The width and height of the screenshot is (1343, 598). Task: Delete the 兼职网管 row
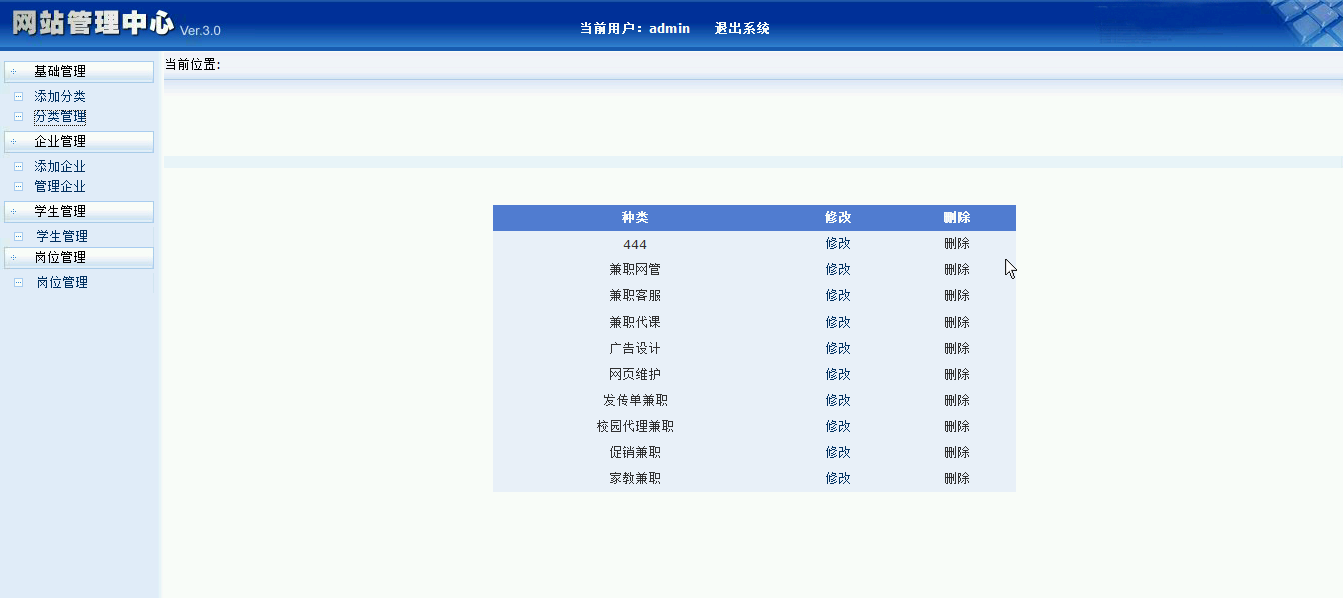point(957,269)
